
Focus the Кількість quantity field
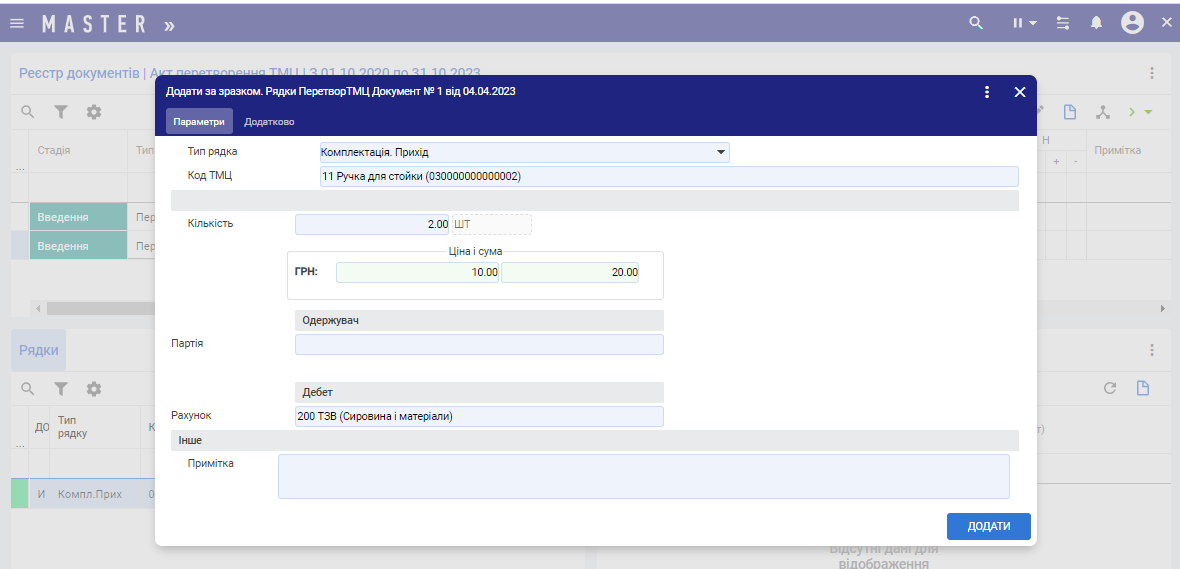pyautogui.click(x=373, y=224)
